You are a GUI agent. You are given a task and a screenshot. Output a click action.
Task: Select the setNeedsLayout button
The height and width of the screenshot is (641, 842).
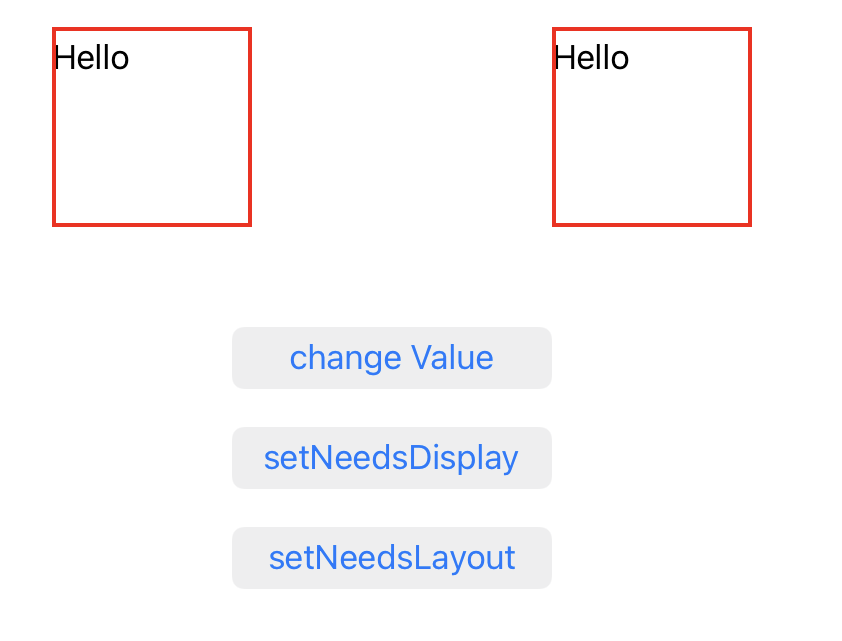tap(391, 558)
